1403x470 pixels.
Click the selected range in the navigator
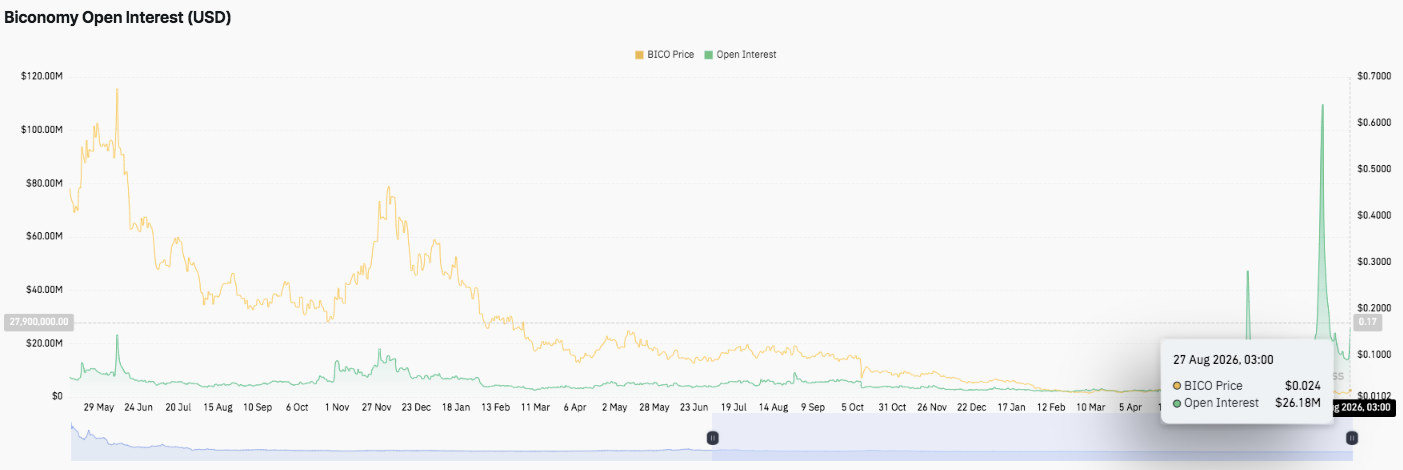tap(1032, 438)
